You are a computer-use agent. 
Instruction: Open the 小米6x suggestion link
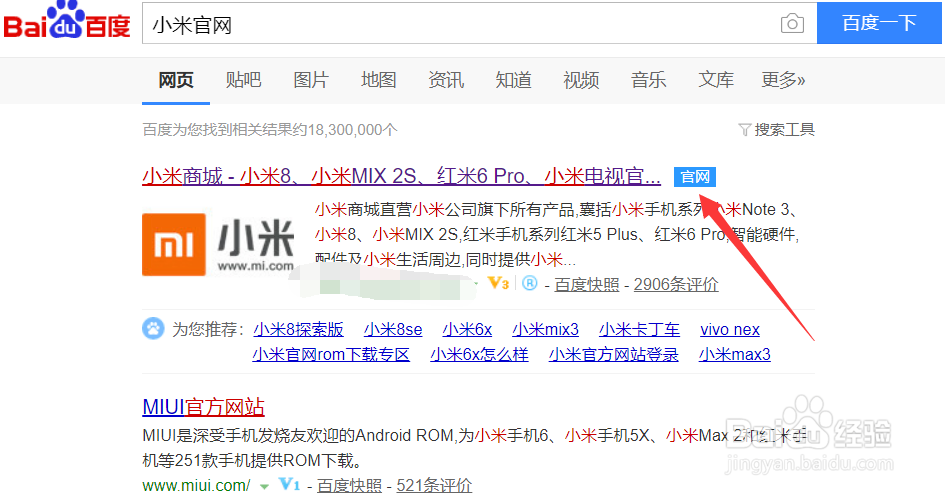click(467, 330)
